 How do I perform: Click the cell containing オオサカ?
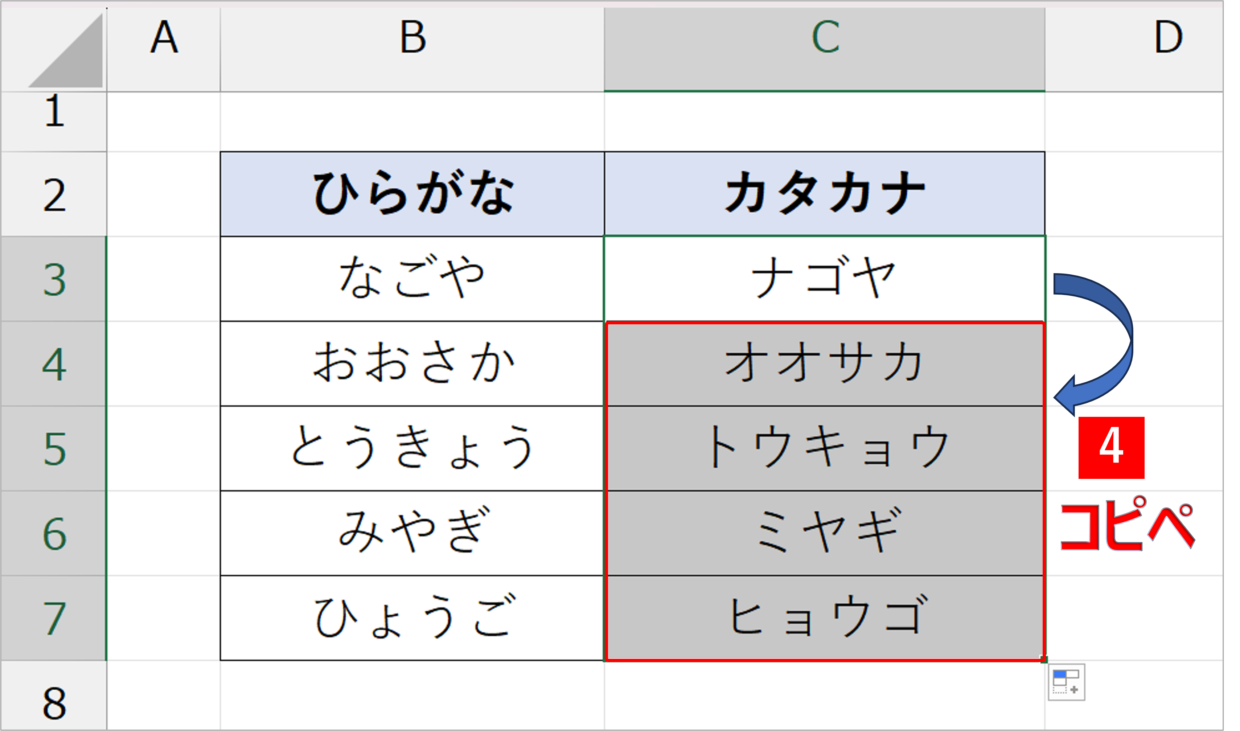tap(825, 364)
